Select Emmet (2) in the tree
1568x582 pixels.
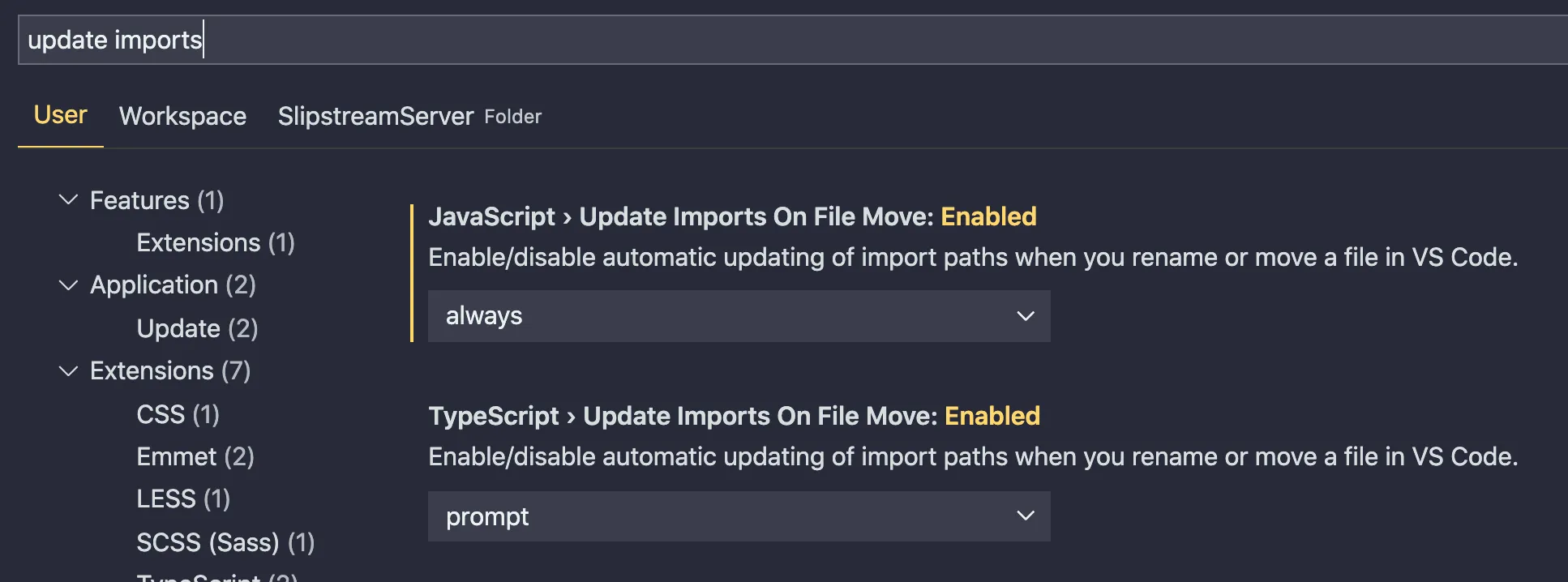195,456
